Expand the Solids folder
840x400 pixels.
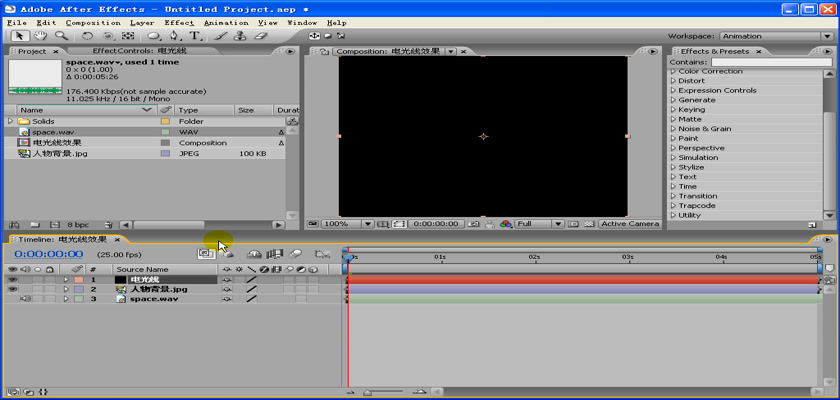(10, 122)
